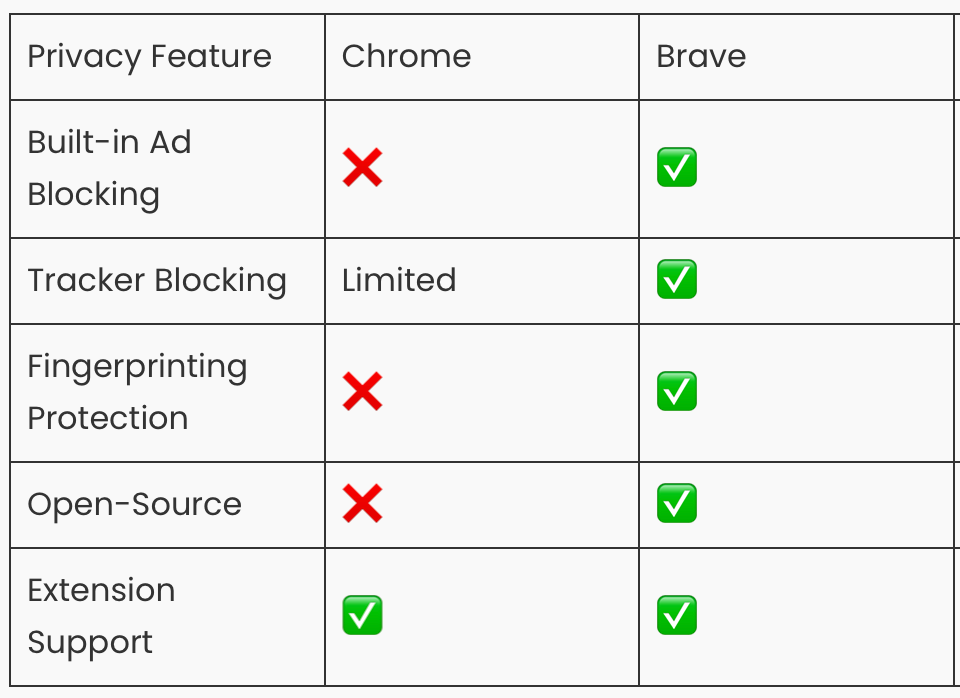This screenshot has width=960, height=698.
Task: Select the Chrome column header
Action: point(407,56)
